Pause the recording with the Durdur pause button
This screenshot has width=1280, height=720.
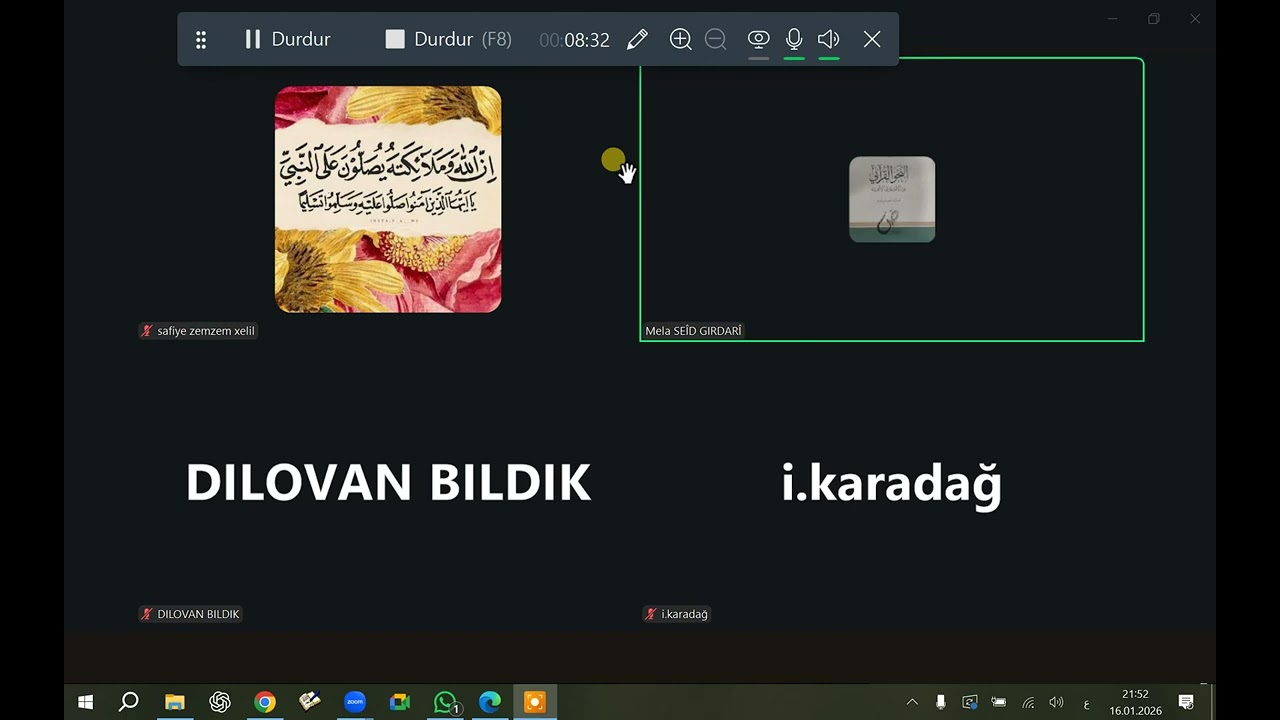(x=287, y=39)
